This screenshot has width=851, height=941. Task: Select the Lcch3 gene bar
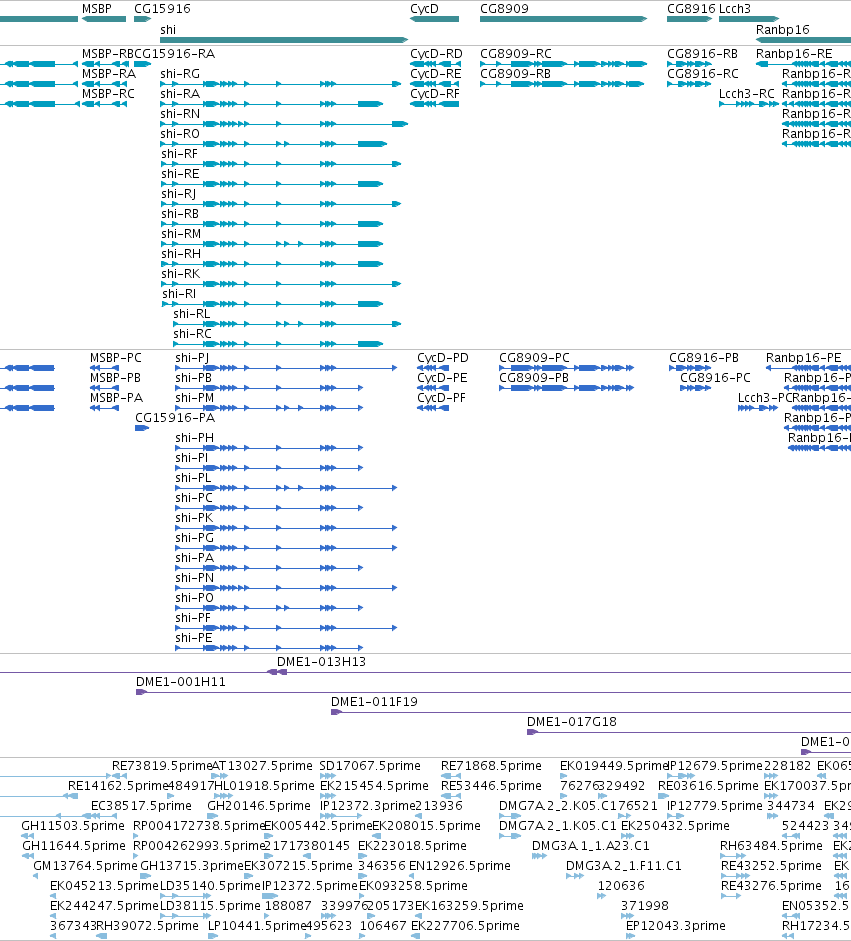749,19
